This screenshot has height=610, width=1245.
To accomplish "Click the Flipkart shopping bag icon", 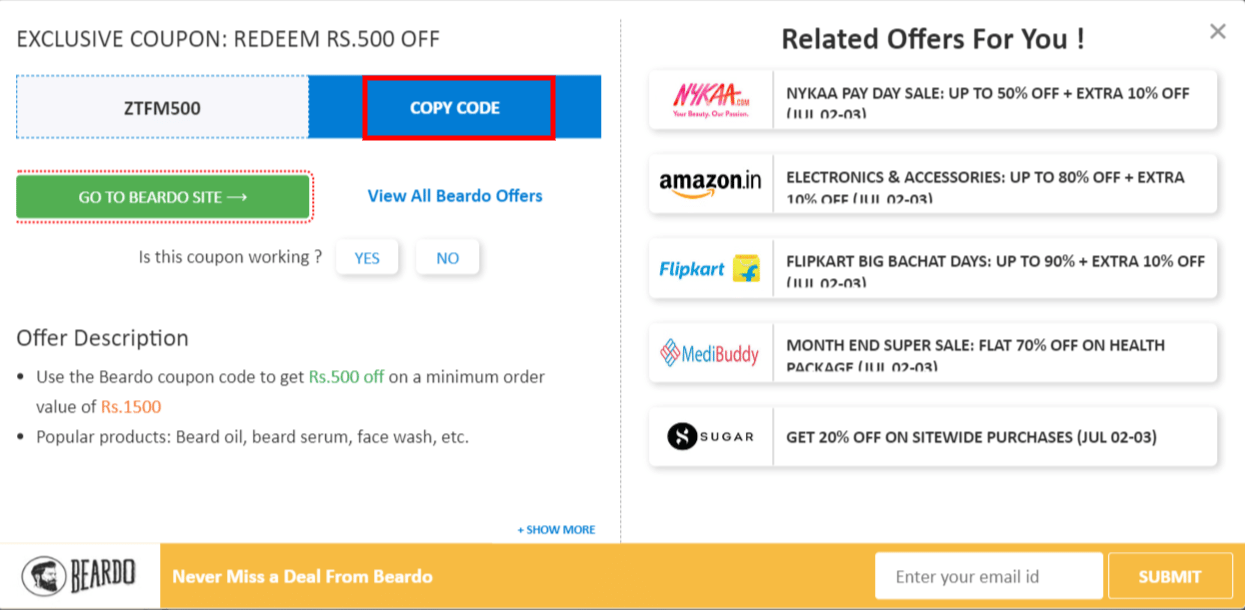I will [x=745, y=270].
